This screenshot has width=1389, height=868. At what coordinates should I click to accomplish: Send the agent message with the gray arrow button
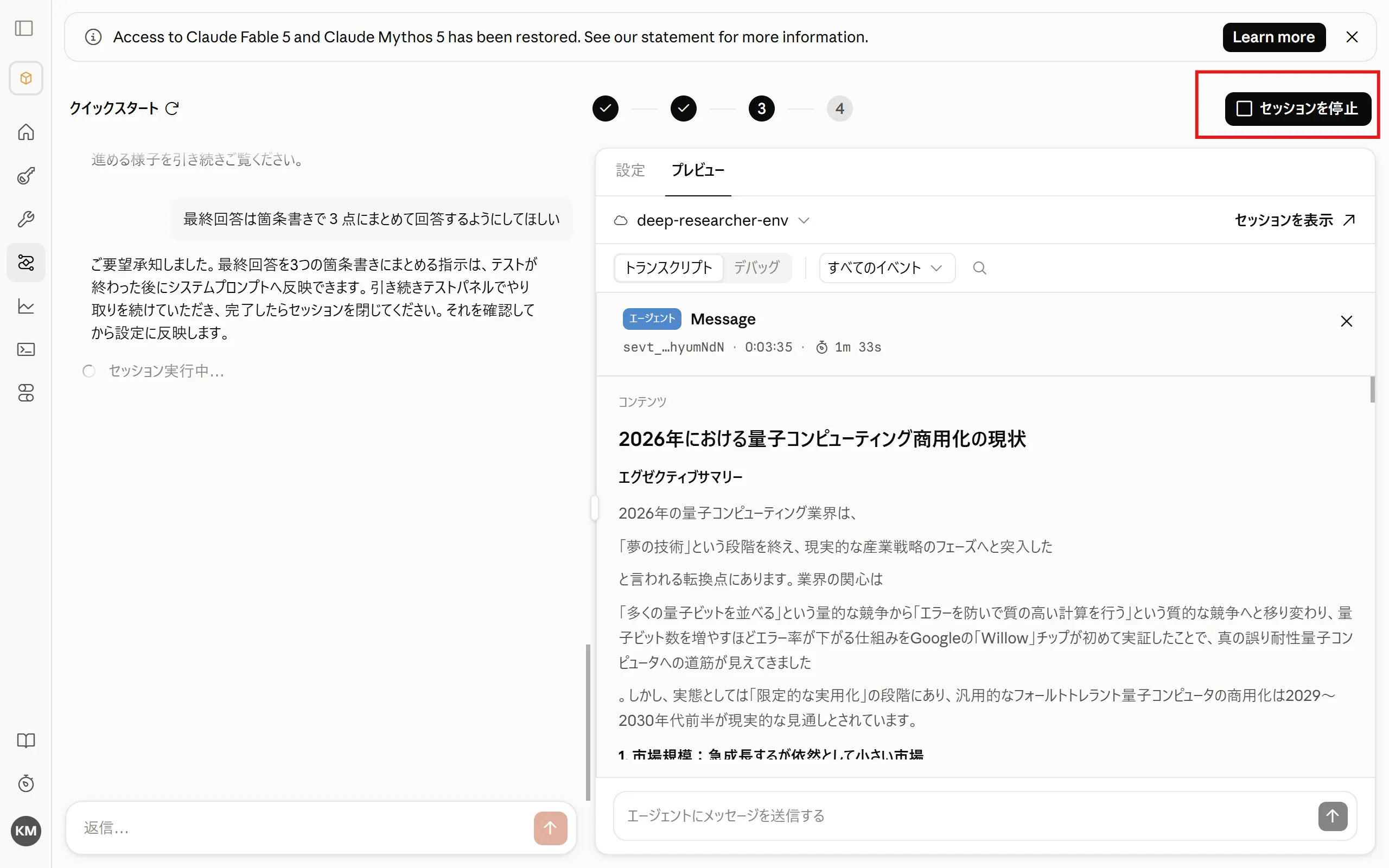(x=1332, y=816)
